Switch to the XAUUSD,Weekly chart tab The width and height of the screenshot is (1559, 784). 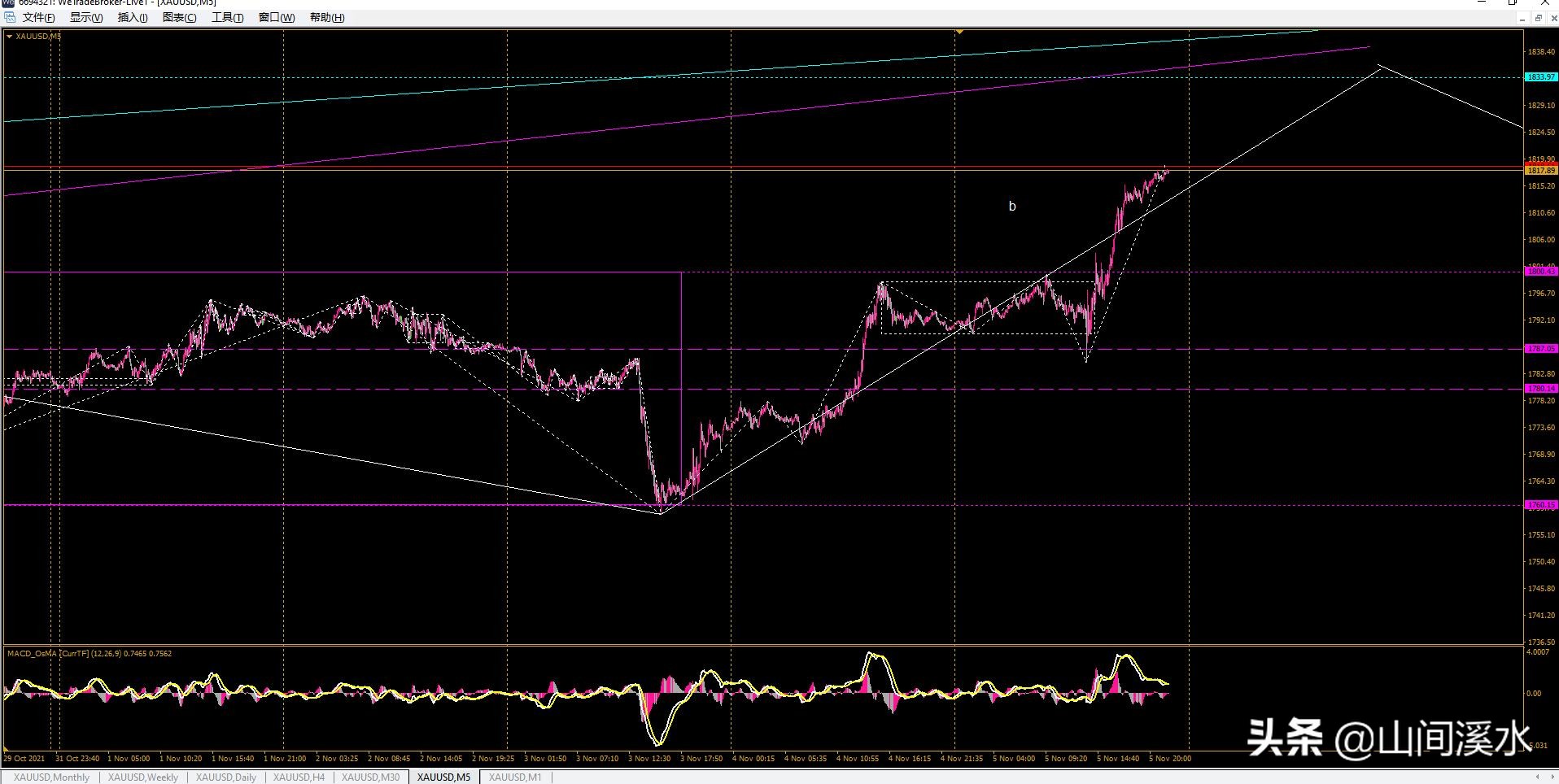click(x=143, y=777)
